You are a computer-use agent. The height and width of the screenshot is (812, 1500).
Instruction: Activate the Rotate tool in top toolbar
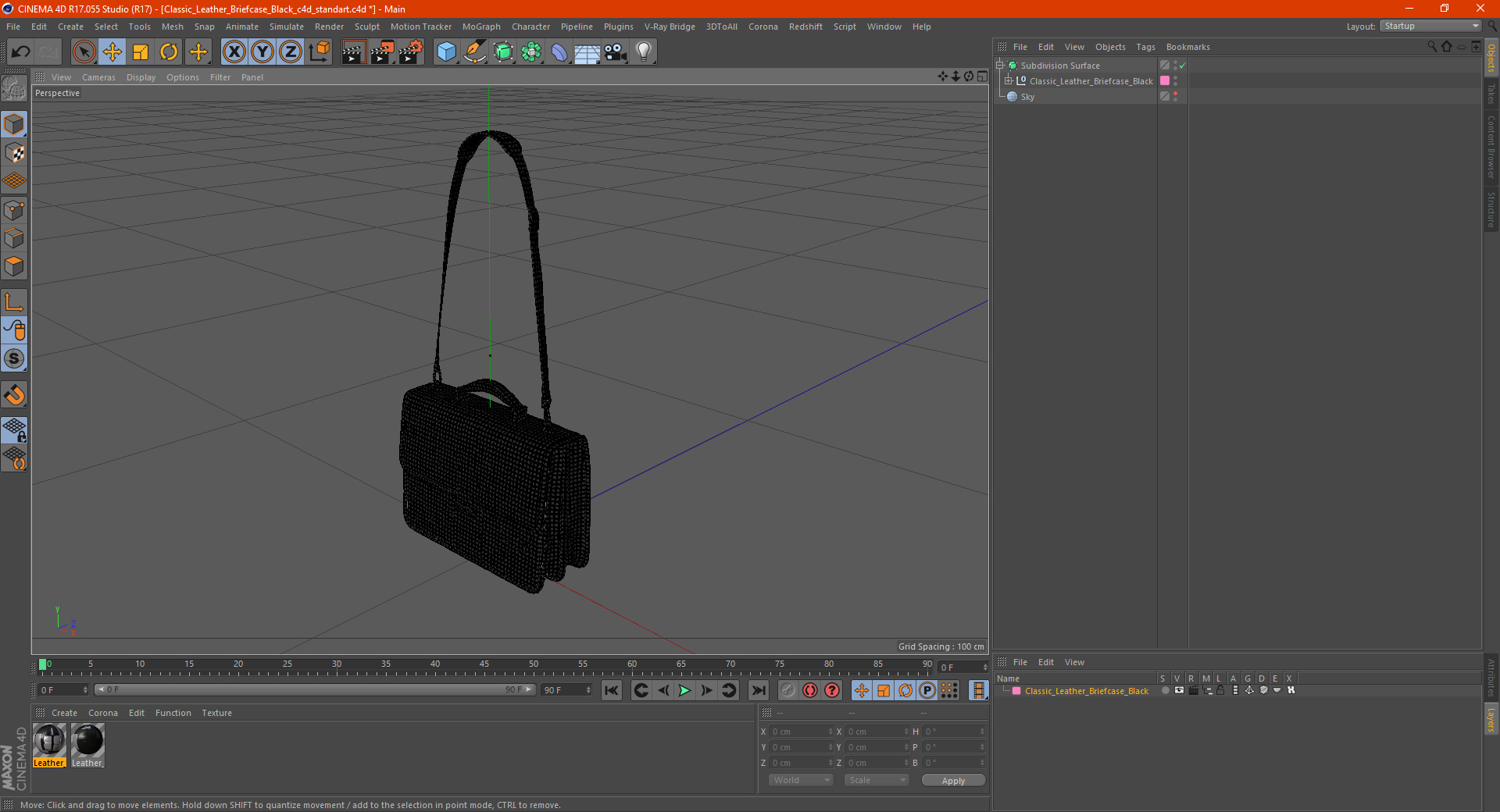click(169, 52)
